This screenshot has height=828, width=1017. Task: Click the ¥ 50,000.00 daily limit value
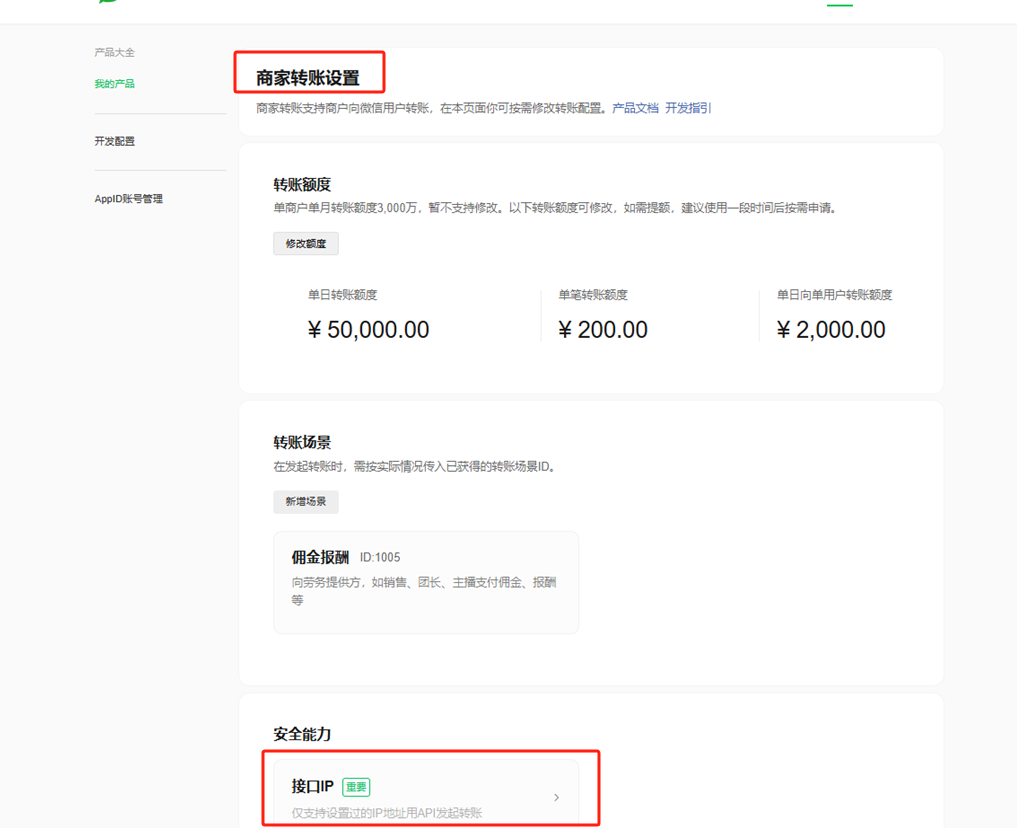pyautogui.click(x=368, y=330)
